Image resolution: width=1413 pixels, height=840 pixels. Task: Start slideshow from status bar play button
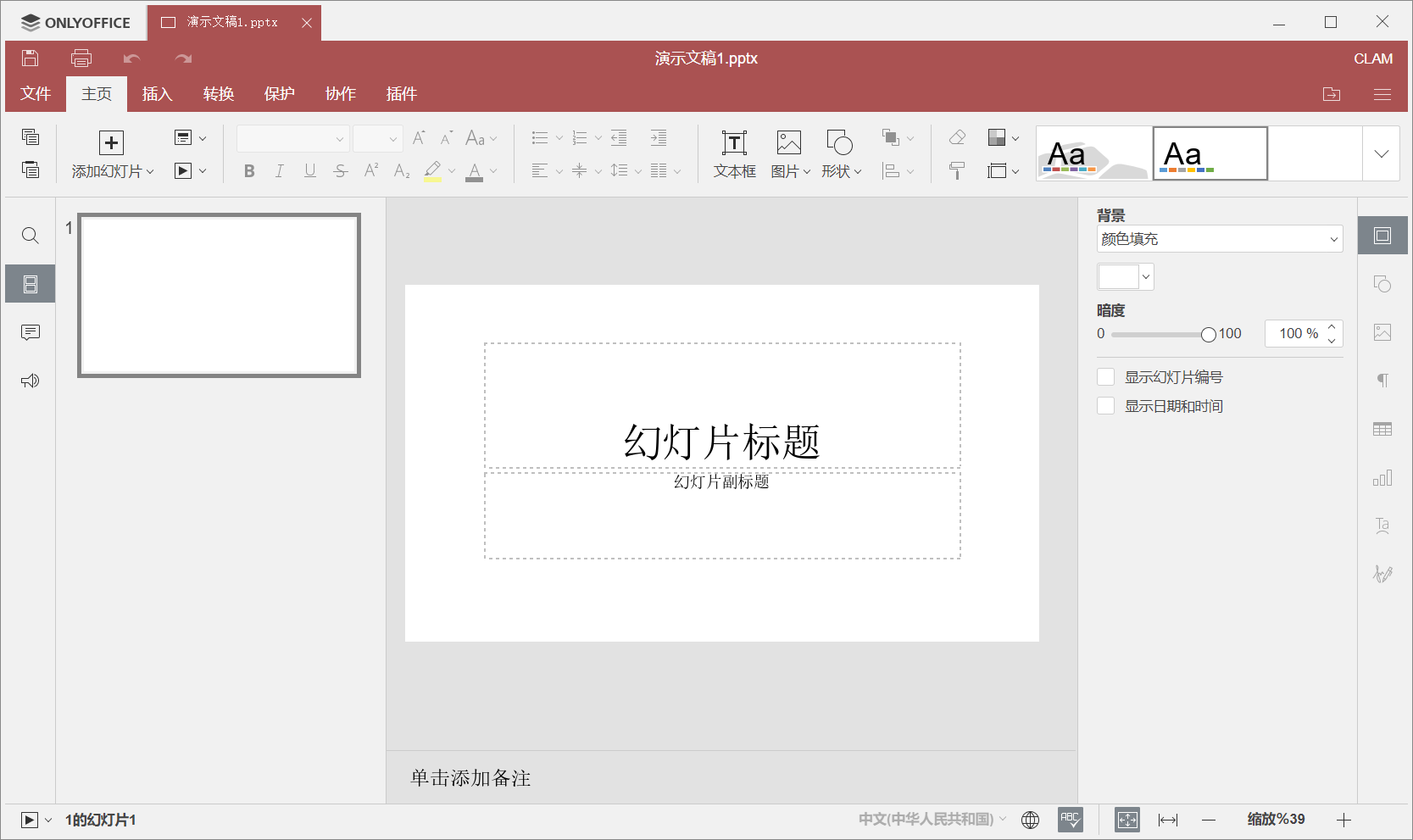(31, 820)
